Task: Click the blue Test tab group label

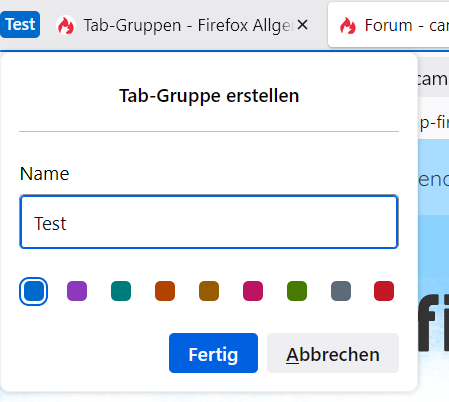Action: pos(20,24)
